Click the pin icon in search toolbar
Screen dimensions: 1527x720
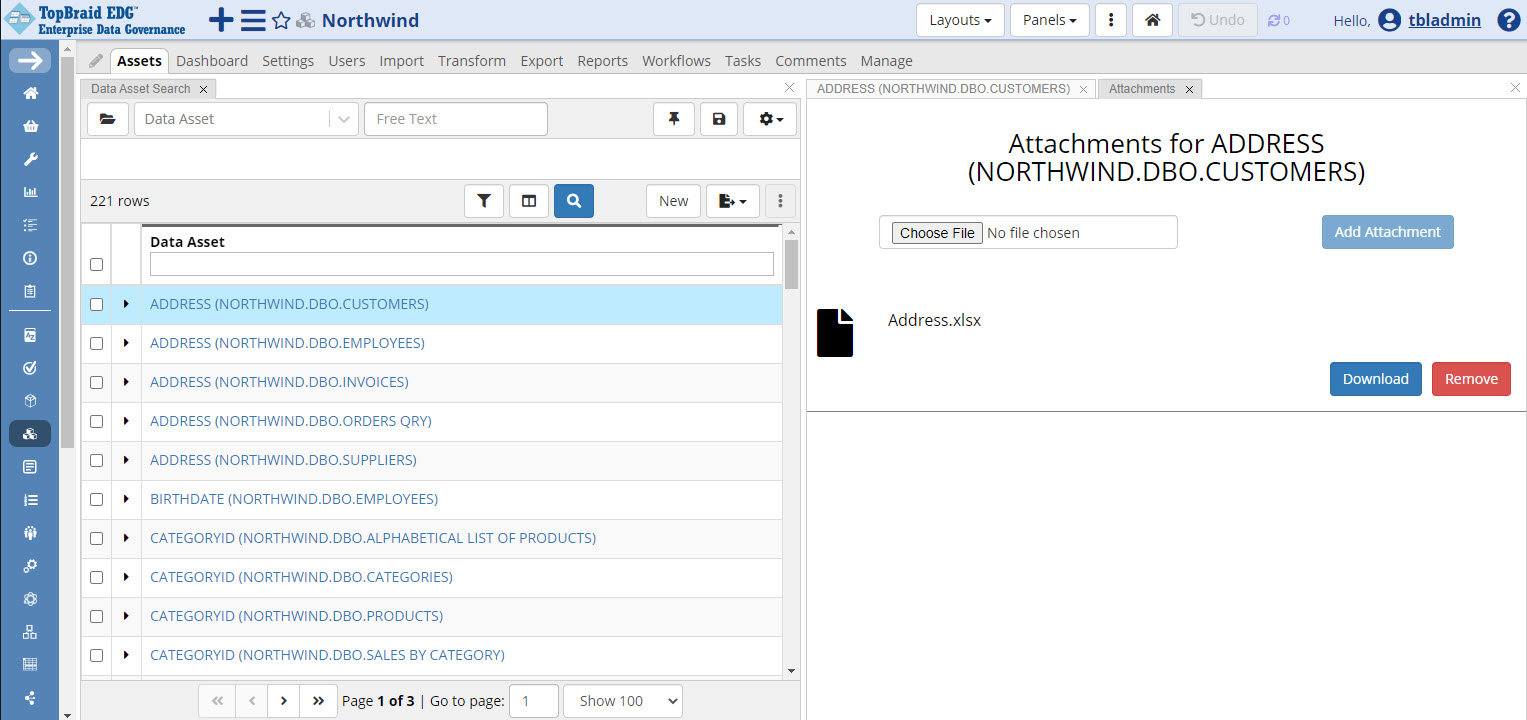click(x=674, y=119)
